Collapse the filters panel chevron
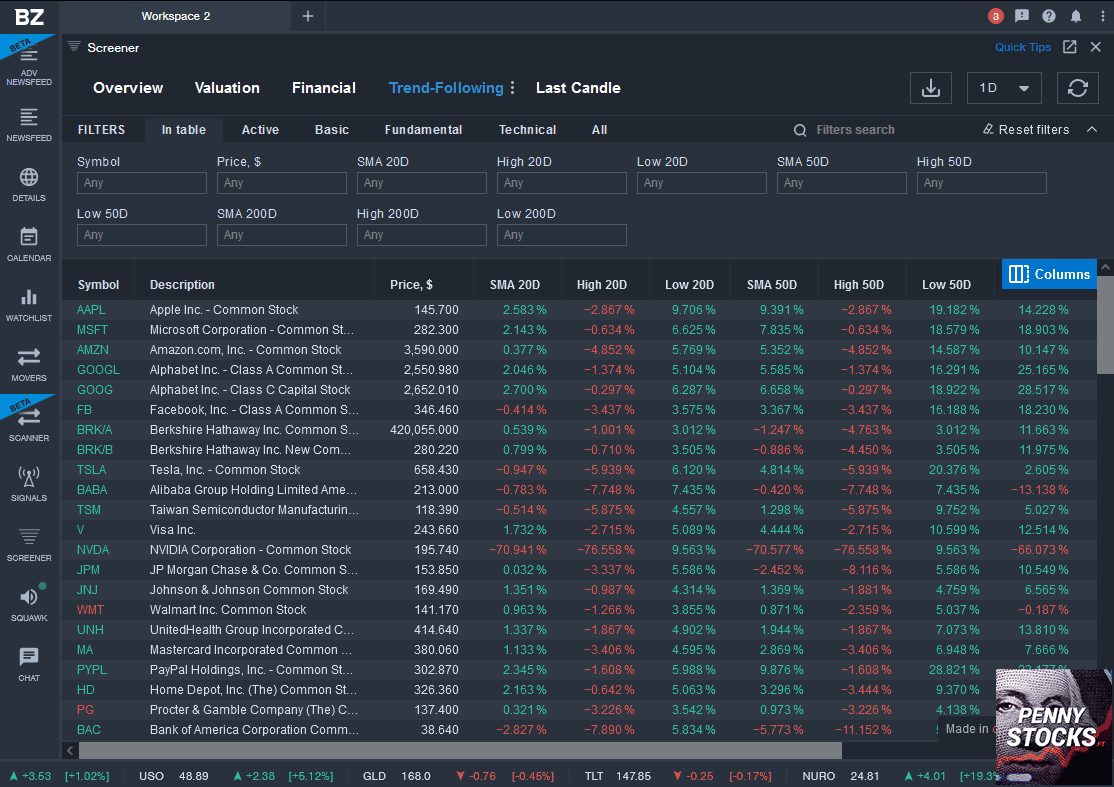The width and height of the screenshot is (1114, 787). [x=1092, y=129]
